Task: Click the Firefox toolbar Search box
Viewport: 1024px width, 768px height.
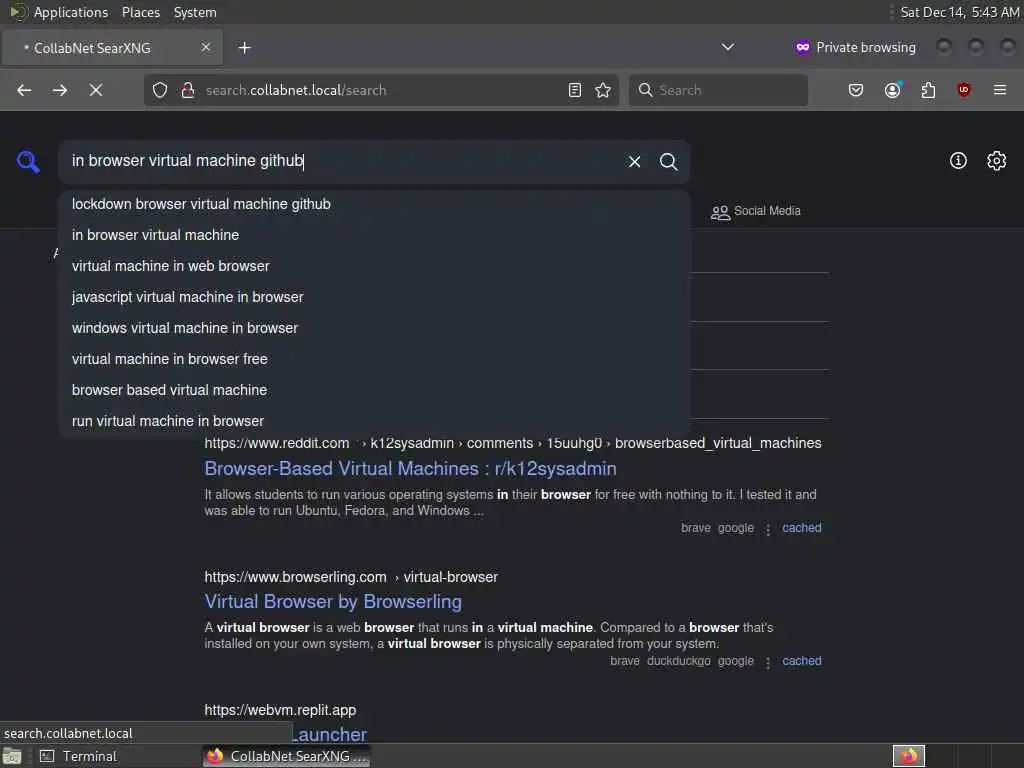Action: tap(718, 90)
